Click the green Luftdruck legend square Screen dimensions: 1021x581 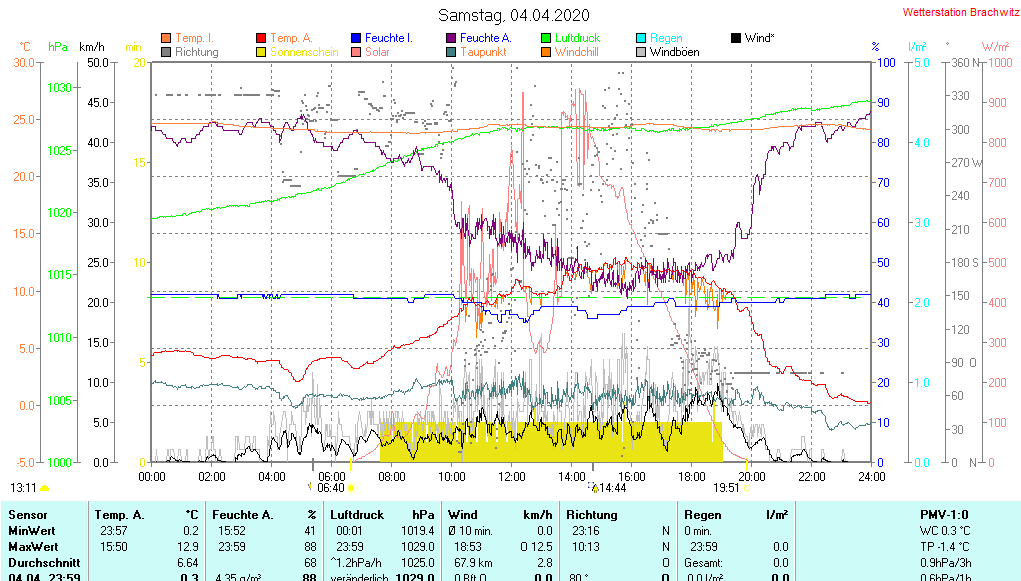tap(546, 38)
